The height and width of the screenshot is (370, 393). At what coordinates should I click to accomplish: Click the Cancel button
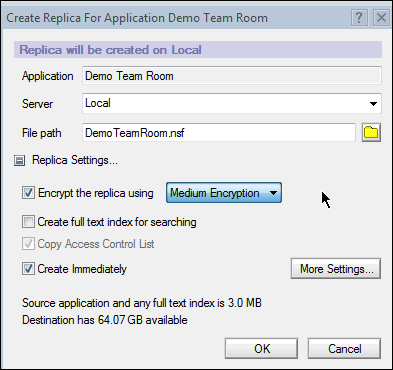click(344, 349)
